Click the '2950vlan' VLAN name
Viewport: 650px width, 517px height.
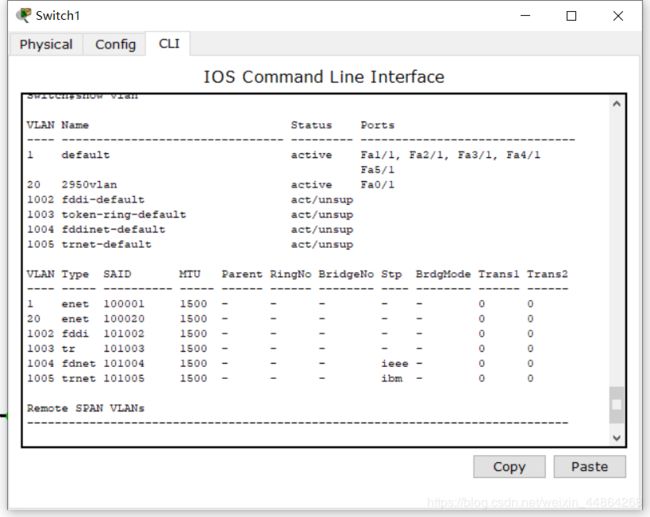pyautogui.click(x=89, y=184)
